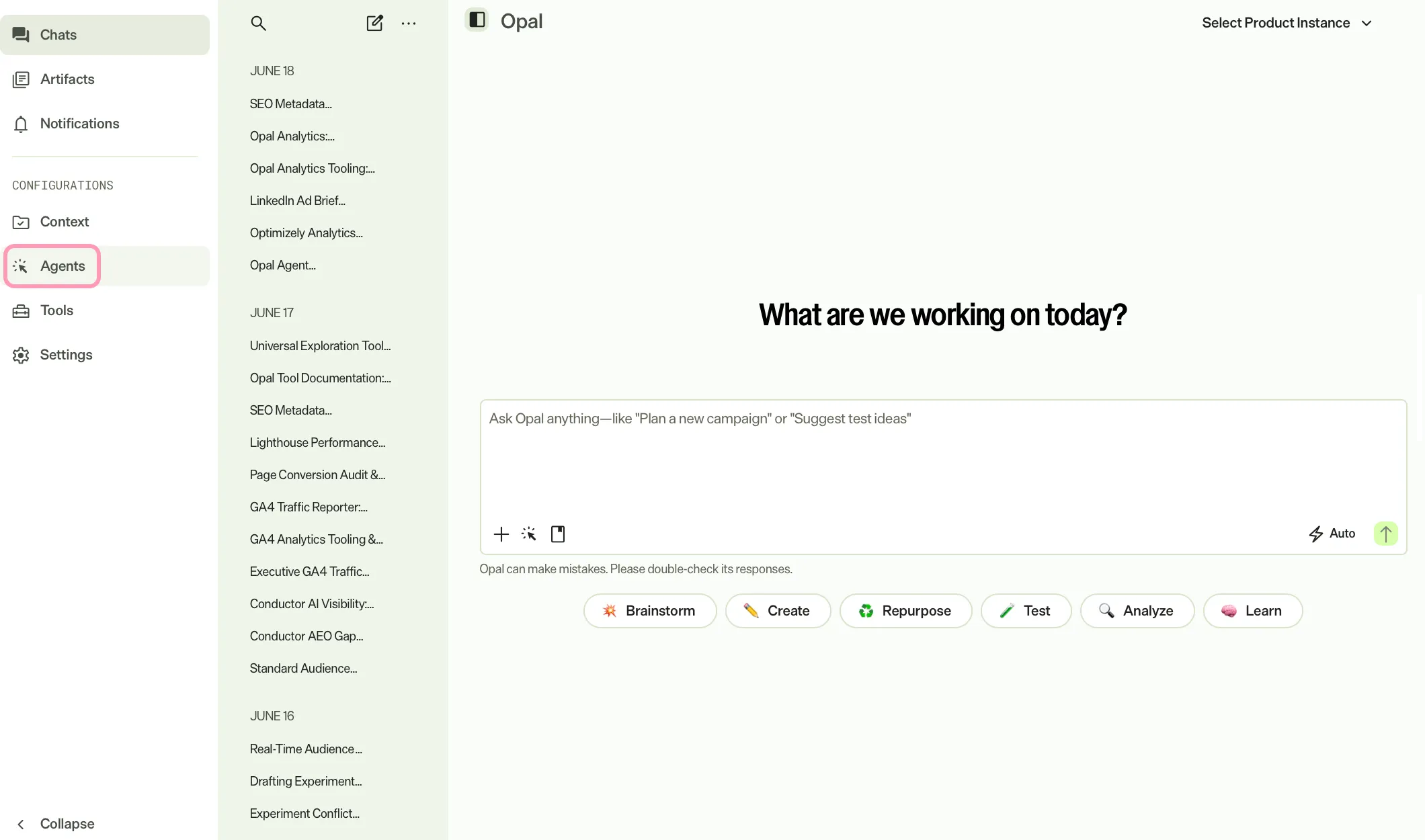The height and width of the screenshot is (840, 1425).
Task: Open the Page Conversion Audit chat
Action: point(318,475)
